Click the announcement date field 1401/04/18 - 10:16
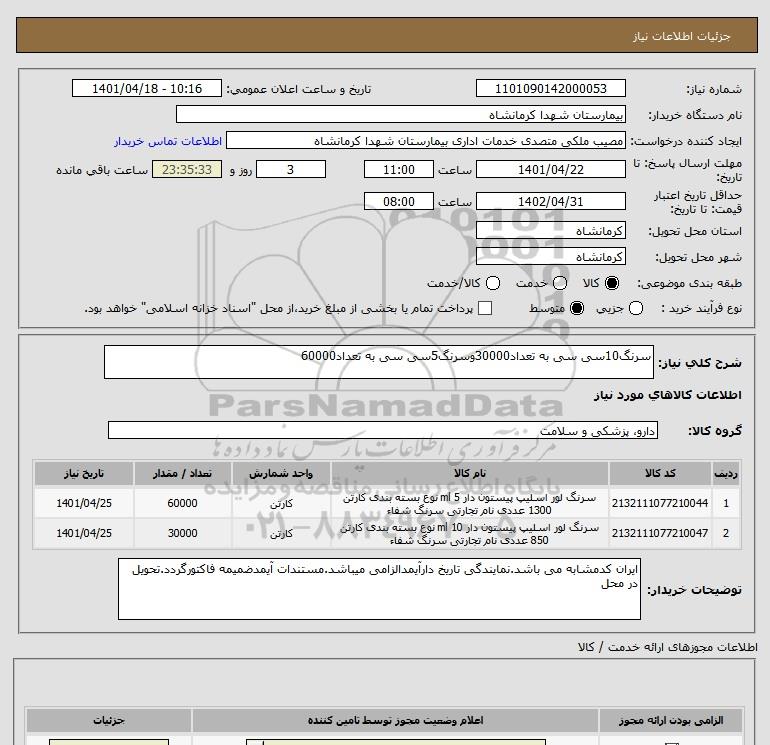The image size is (770, 745). coord(147,88)
